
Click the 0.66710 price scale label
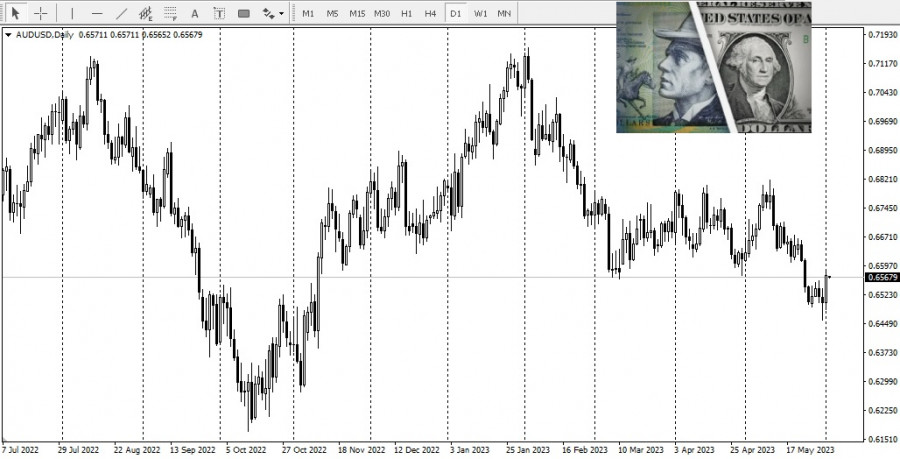pos(883,237)
